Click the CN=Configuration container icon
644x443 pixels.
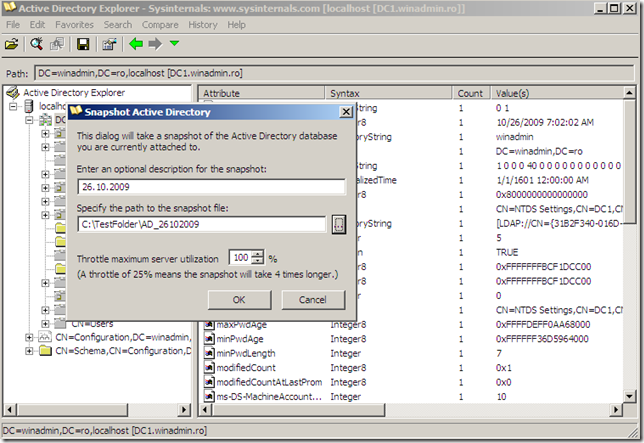pos(45,337)
